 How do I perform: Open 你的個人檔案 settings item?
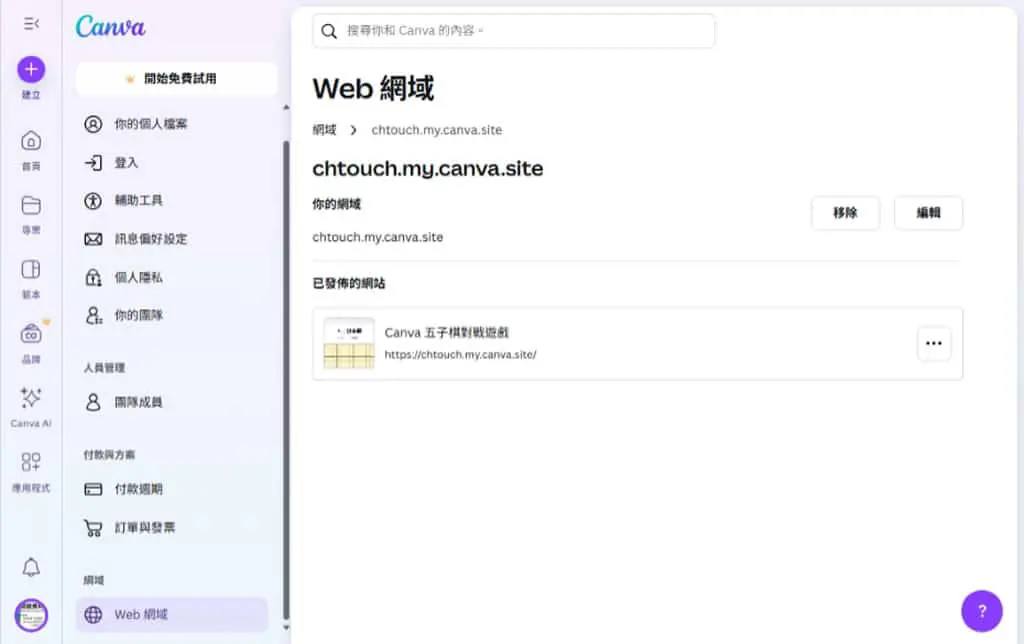point(172,124)
